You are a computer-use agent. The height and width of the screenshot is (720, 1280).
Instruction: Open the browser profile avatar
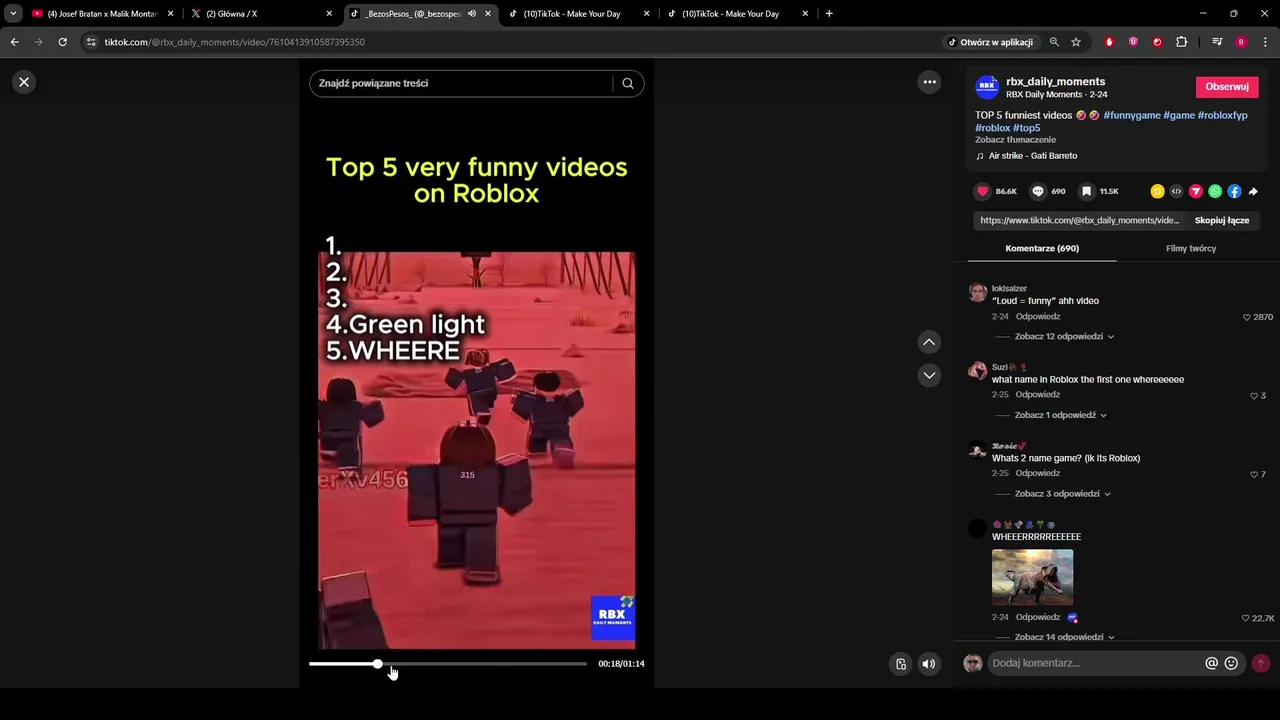point(1241,42)
